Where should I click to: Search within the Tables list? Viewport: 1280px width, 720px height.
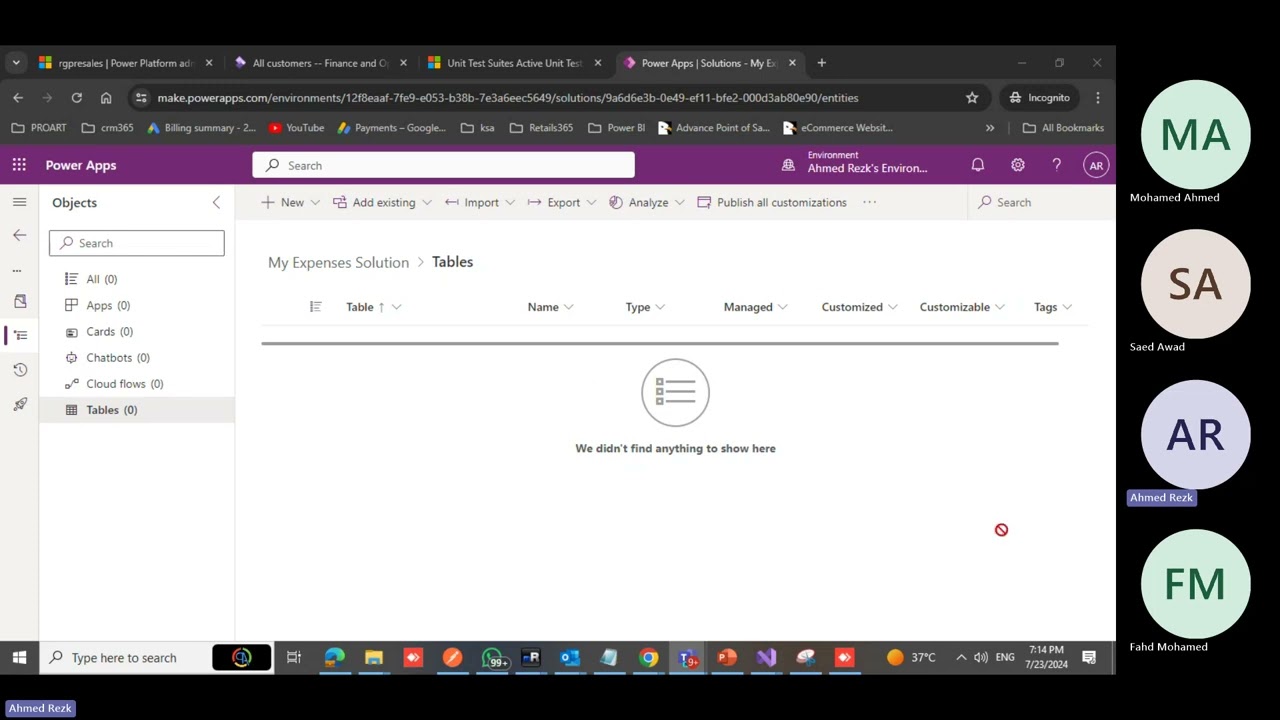[1040, 202]
